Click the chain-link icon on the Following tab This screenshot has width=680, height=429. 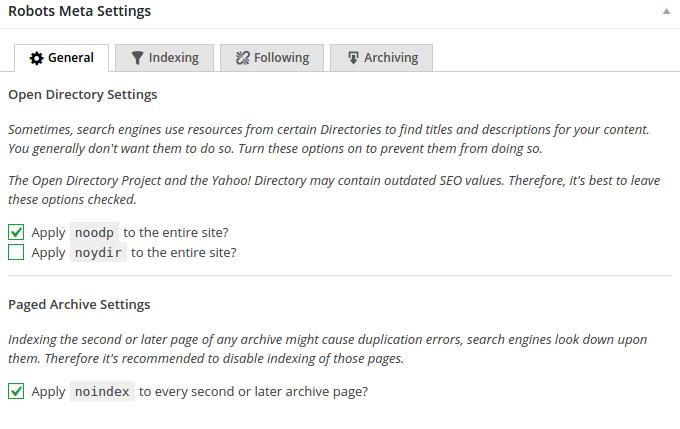pyautogui.click(x=242, y=58)
